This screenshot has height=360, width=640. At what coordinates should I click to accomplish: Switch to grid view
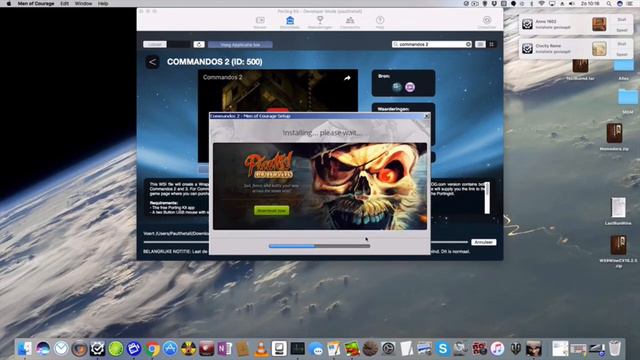coord(491,44)
